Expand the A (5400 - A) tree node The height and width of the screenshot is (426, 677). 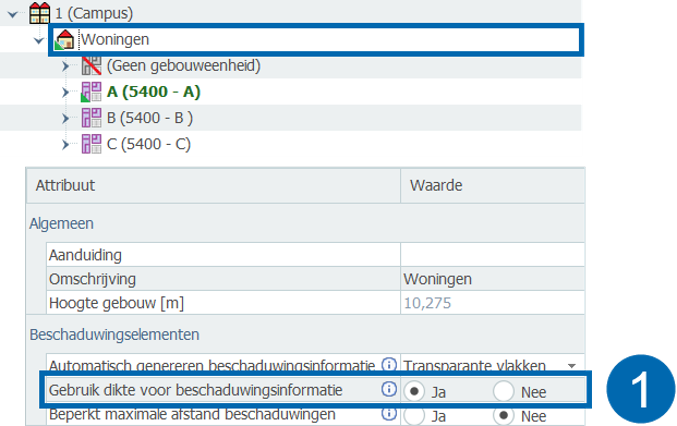pos(65,93)
